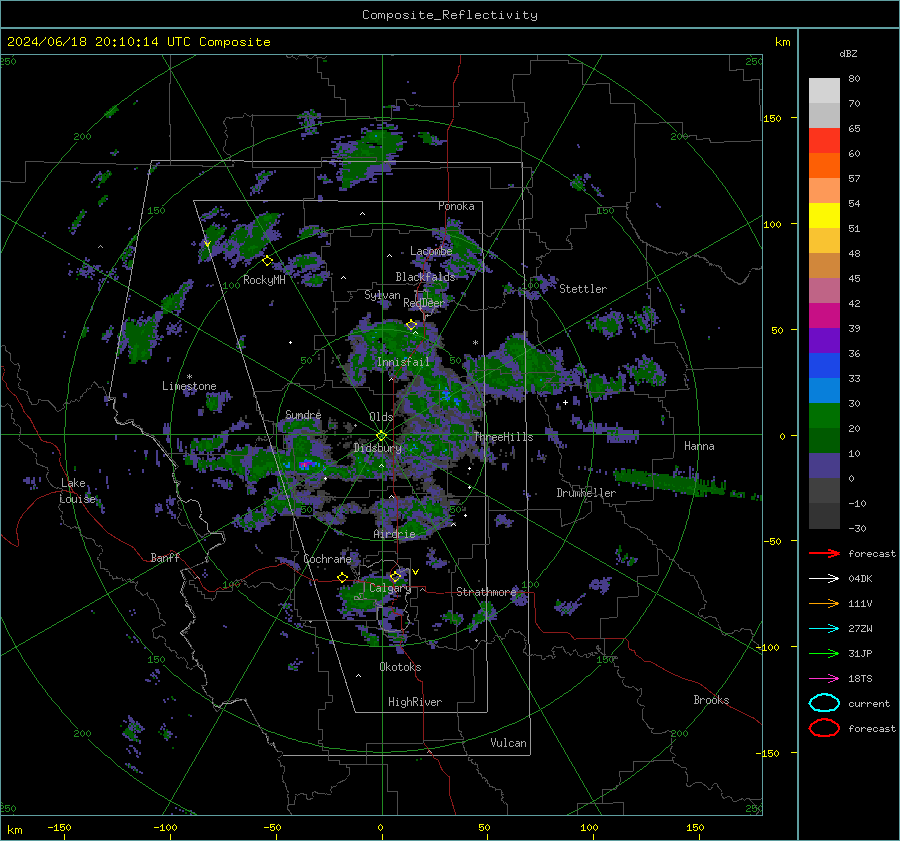Select the blue 36 dBZ legend swatch
Screen dimensions: 900x841
824,365
